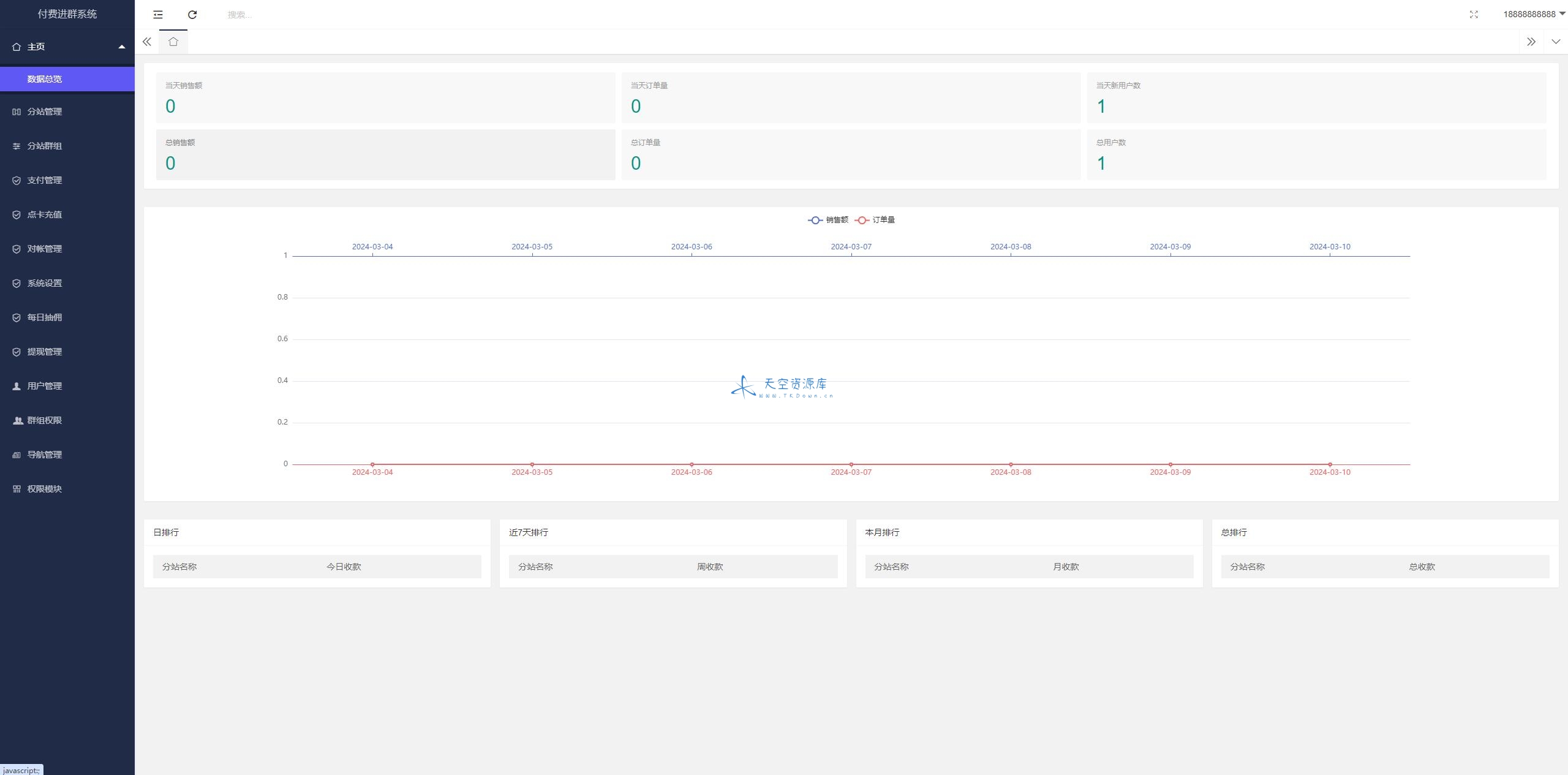Collapse the 主页 menu arrow

point(122,47)
